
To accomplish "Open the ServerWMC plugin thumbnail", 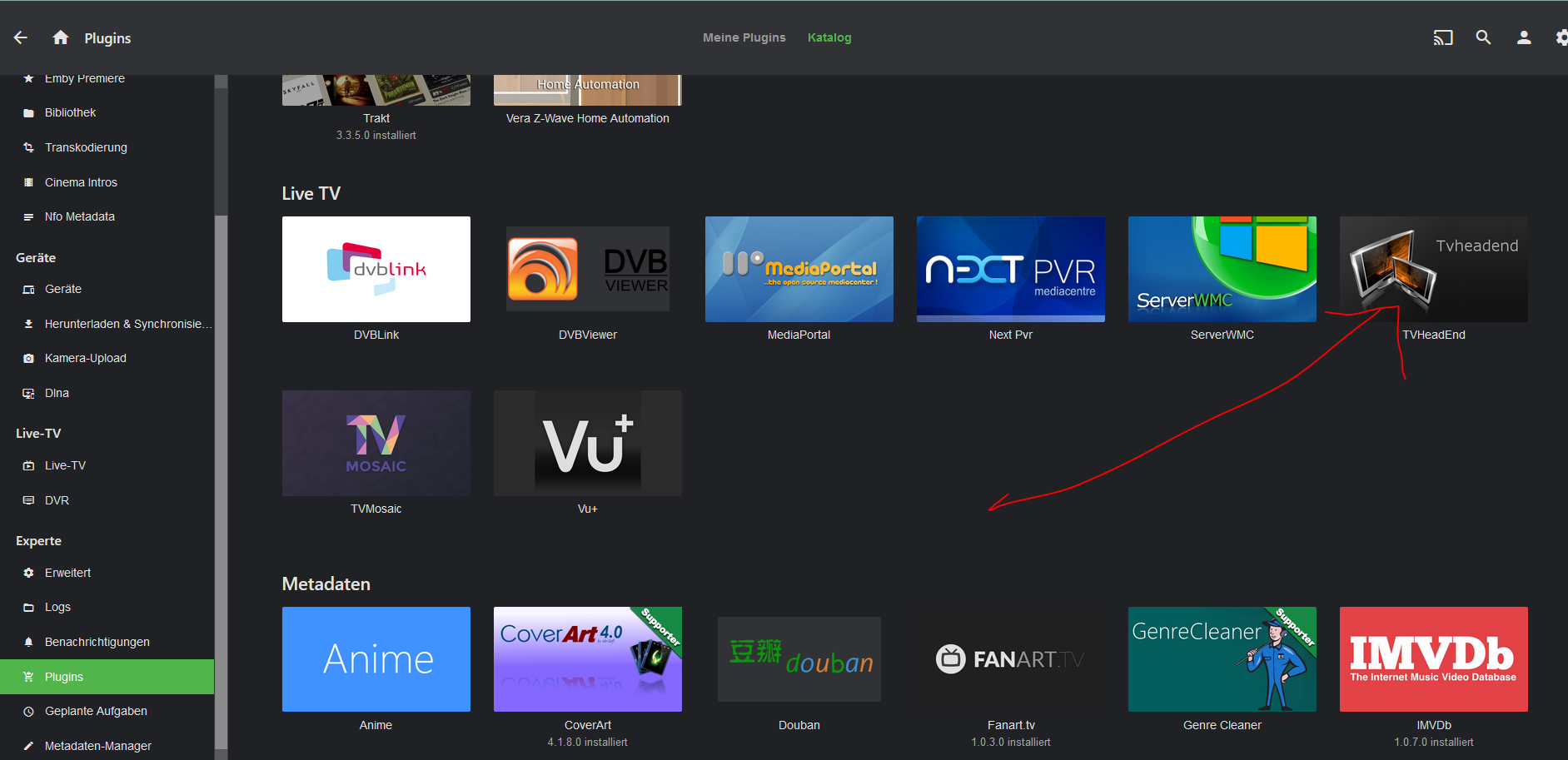I will [x=1222, y=269].
